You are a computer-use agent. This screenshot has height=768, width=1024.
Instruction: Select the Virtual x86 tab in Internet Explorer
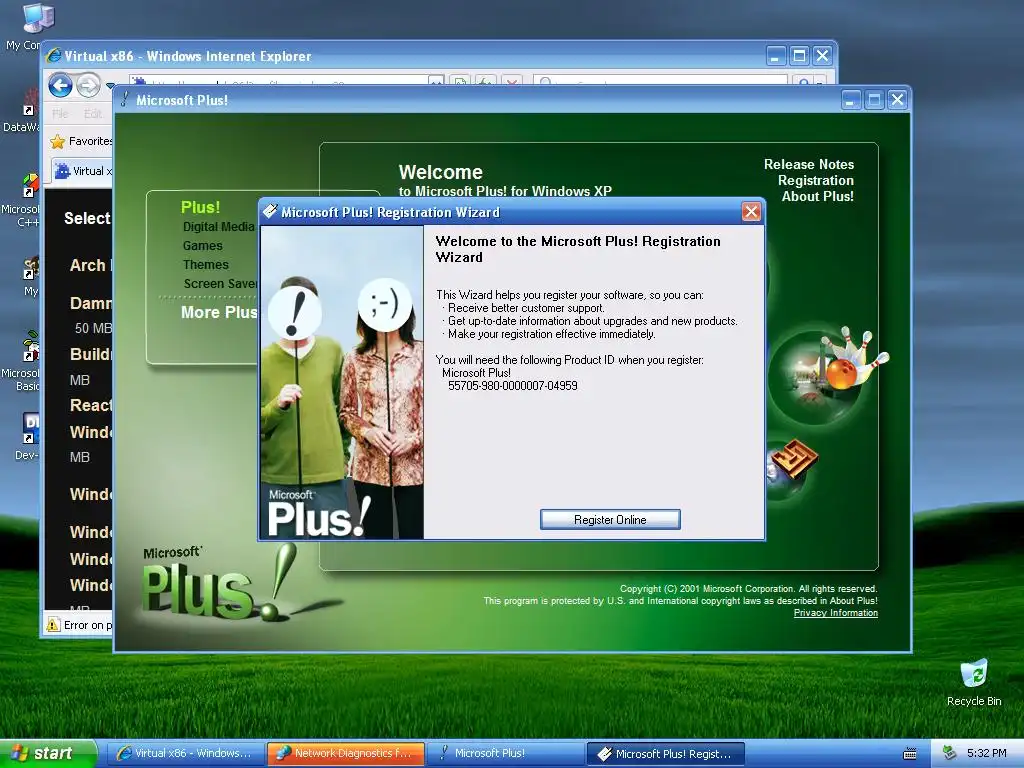pyautogui.click(x=83, y=171)
